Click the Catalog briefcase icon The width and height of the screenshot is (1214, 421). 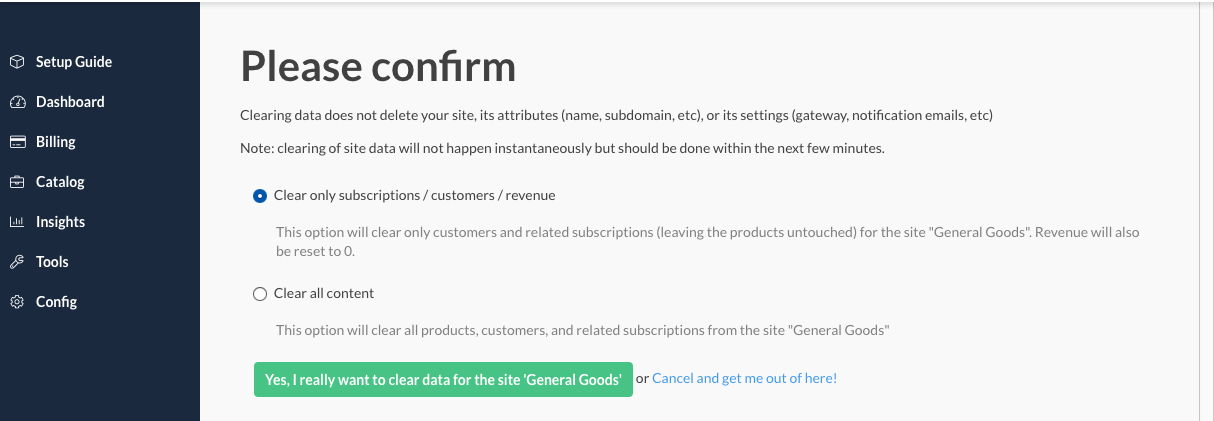click(x=17, y=182)
